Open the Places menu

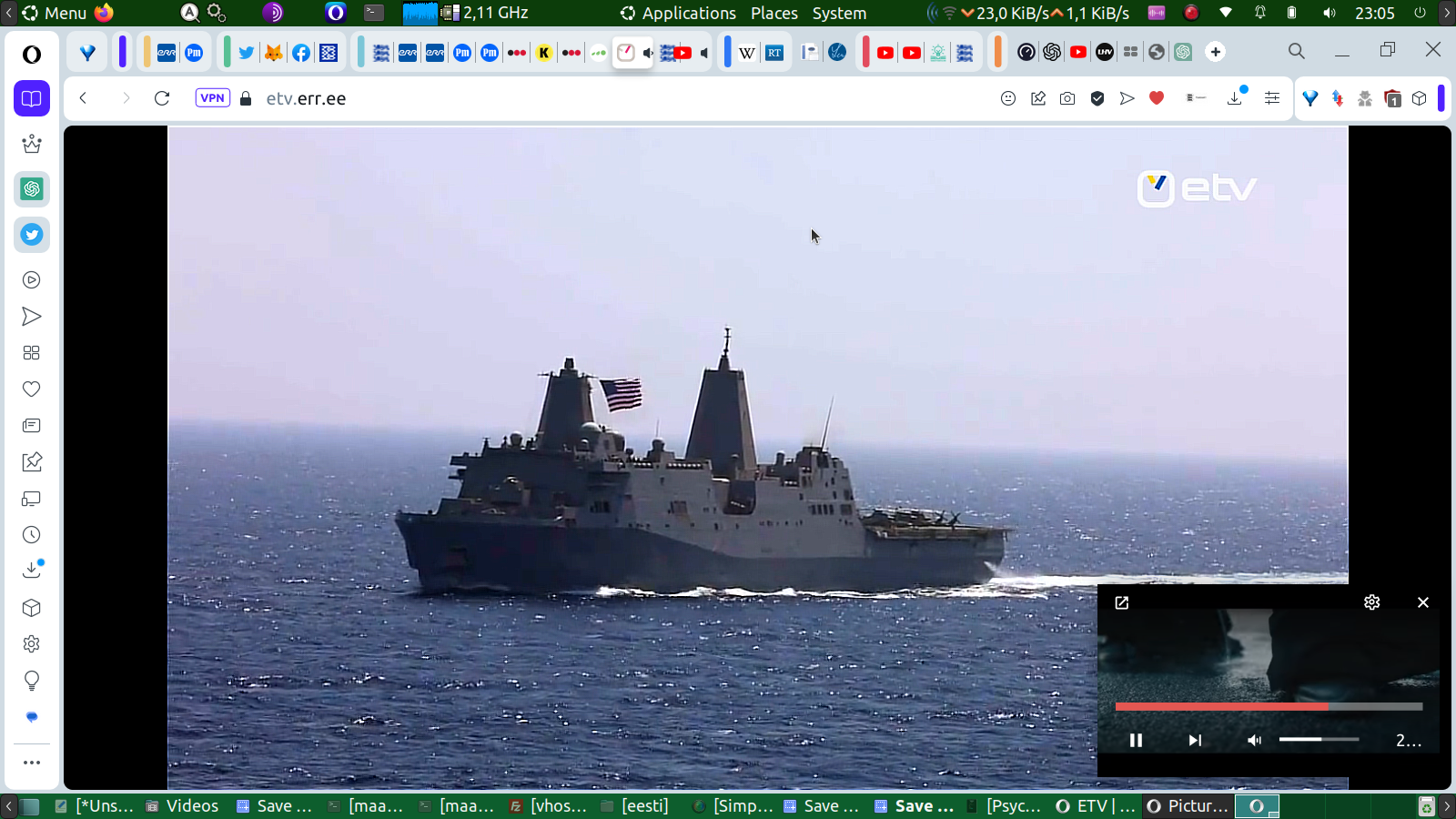[773, 13]
